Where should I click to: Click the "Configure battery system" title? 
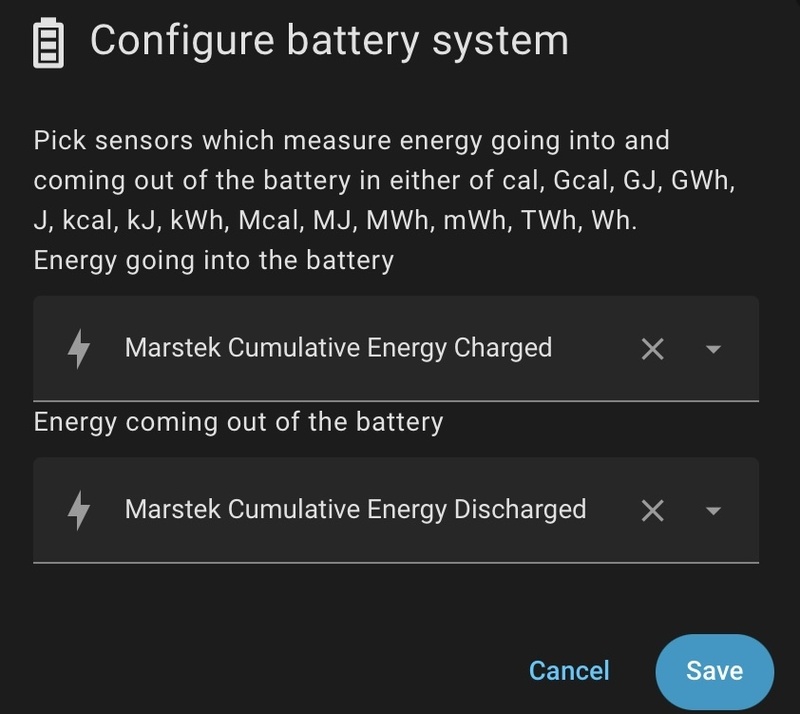329,41
